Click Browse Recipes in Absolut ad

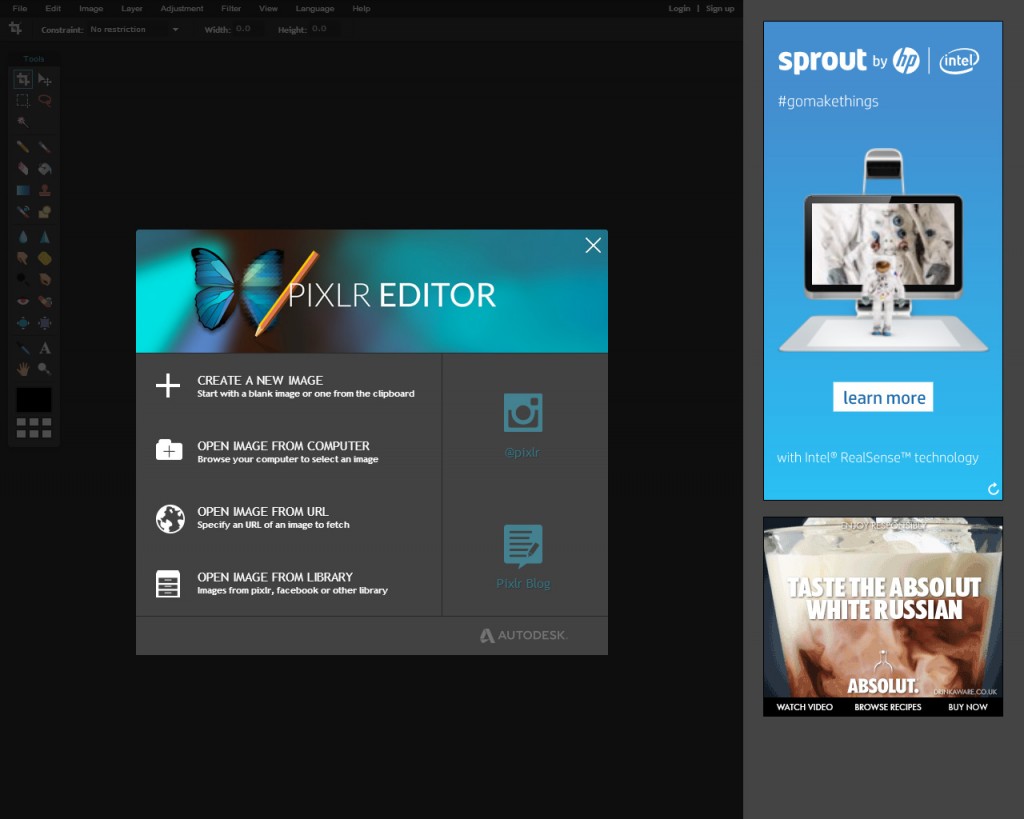pos(888,707)
